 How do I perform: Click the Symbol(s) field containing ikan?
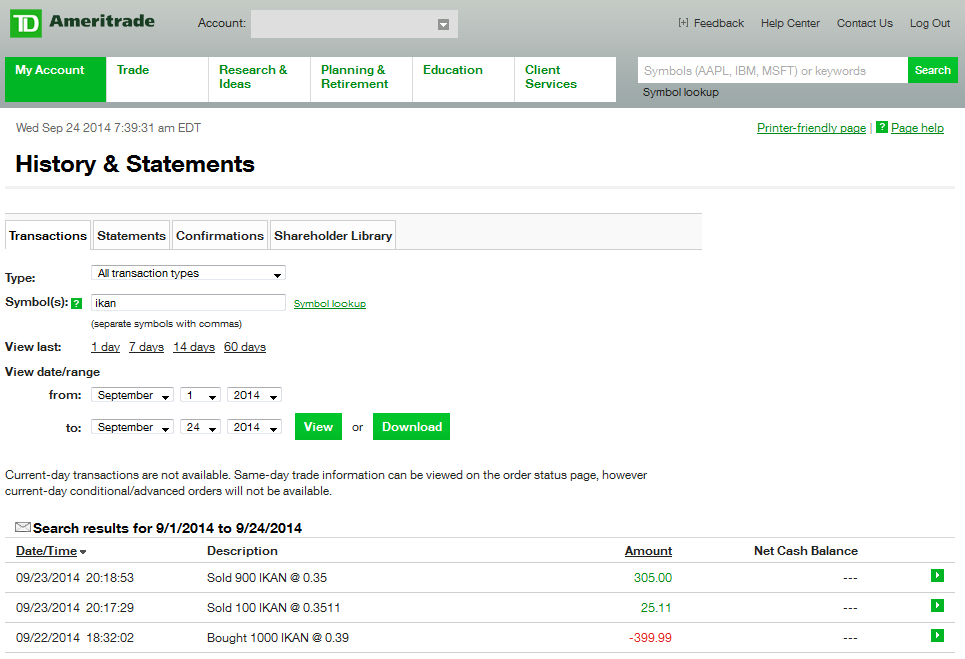pyautogui.click(x=188, y=303)
